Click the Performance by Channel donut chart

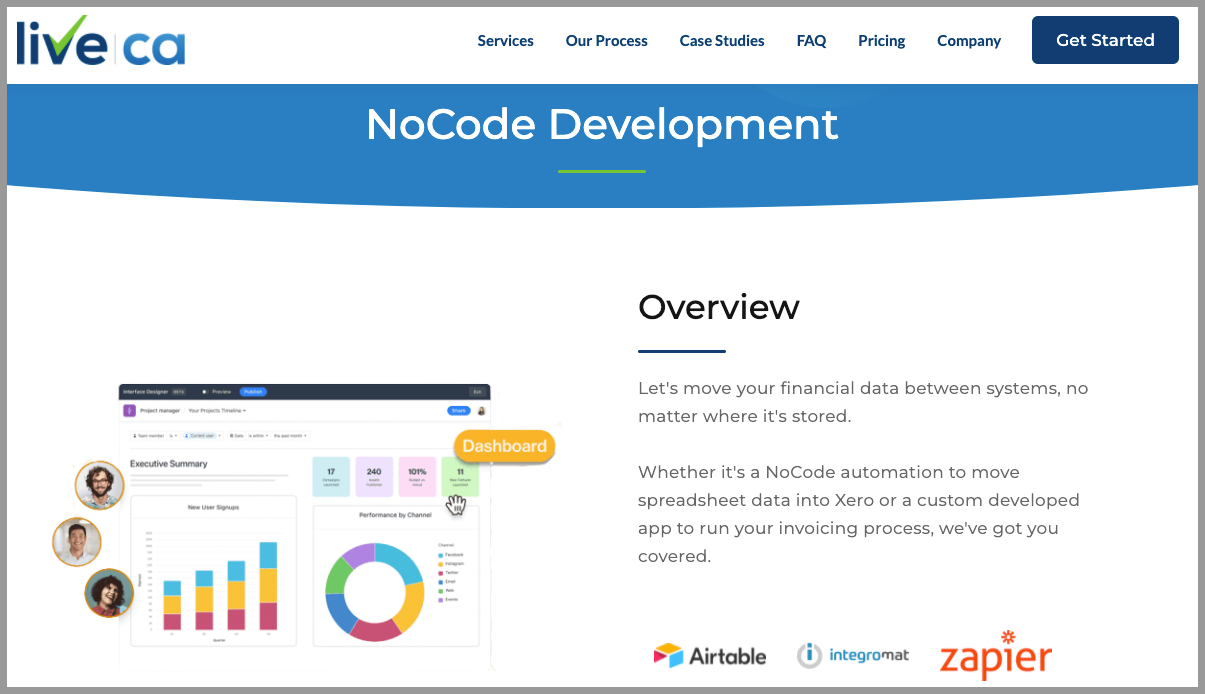click(375, 592)
